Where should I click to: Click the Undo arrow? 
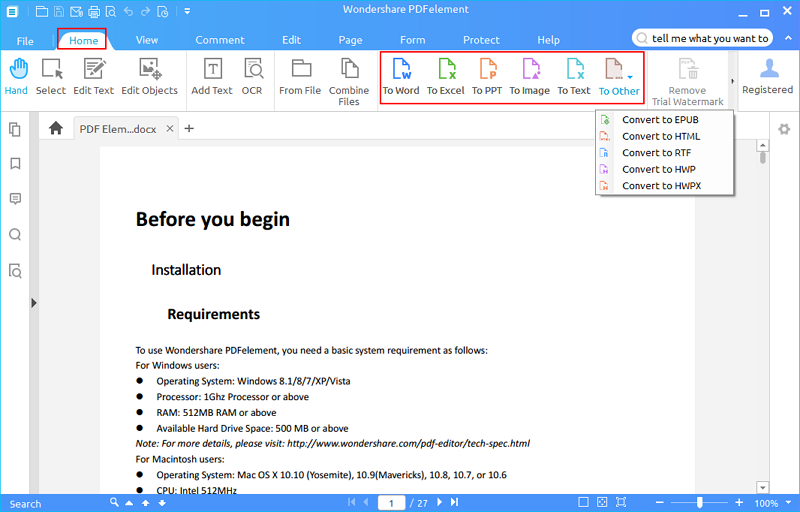128,11
